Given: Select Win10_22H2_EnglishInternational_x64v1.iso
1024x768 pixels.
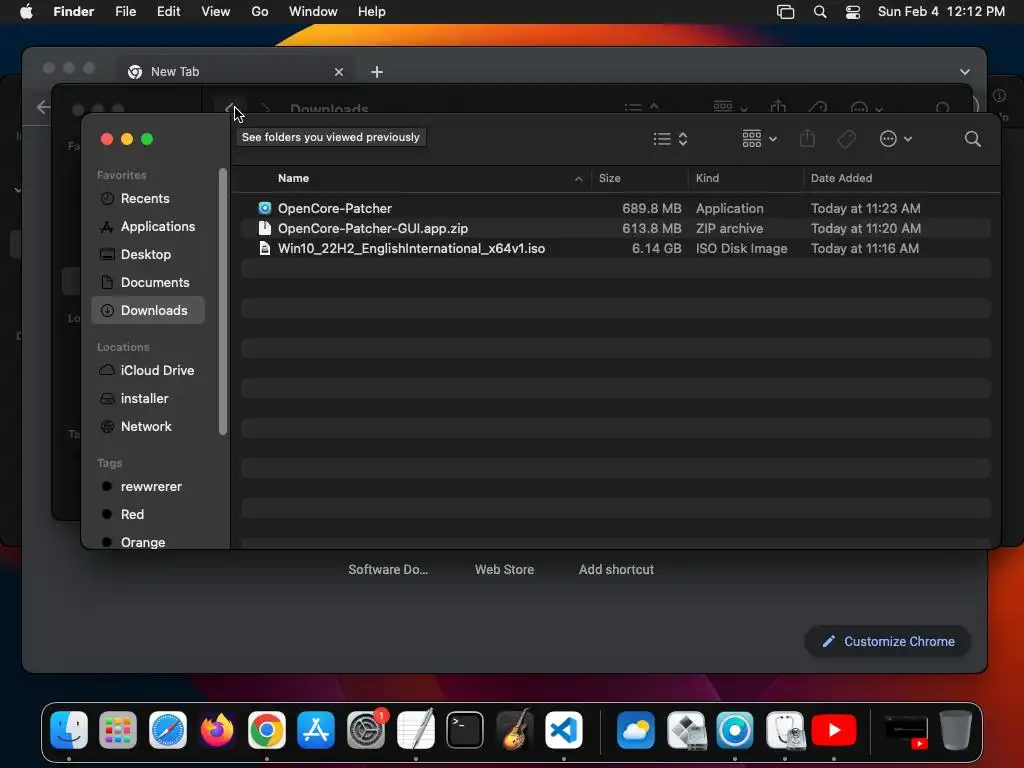Looking at the screenshot, I should point(411,249).
